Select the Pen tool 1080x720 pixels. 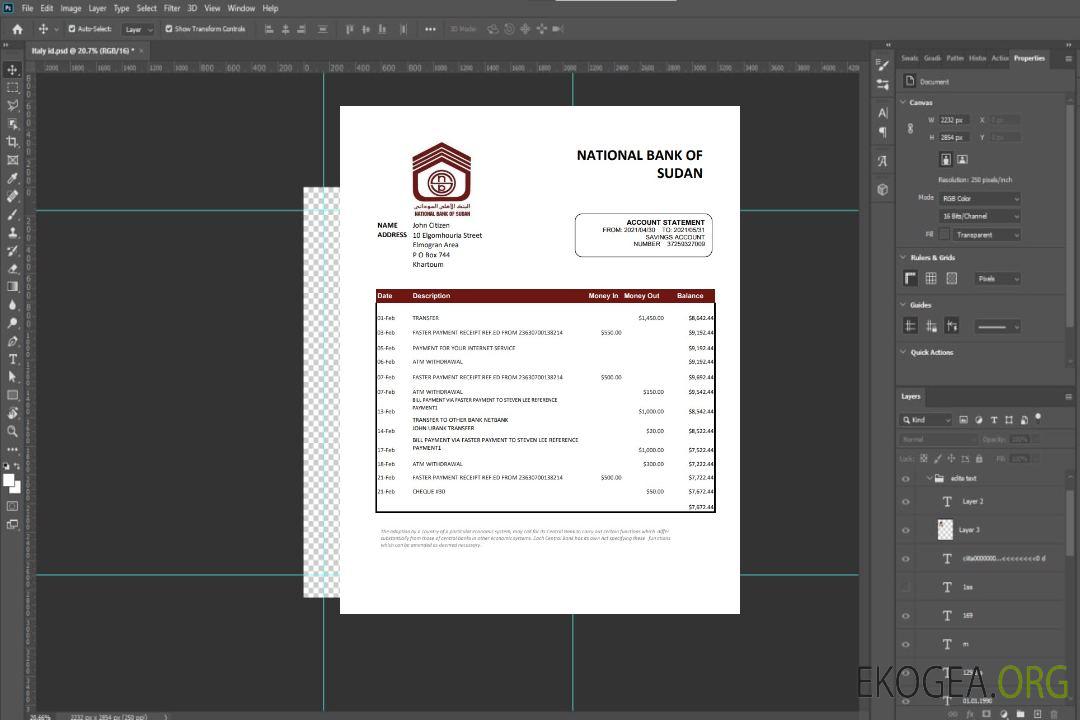pyautogui.click(x=12, y=341)
